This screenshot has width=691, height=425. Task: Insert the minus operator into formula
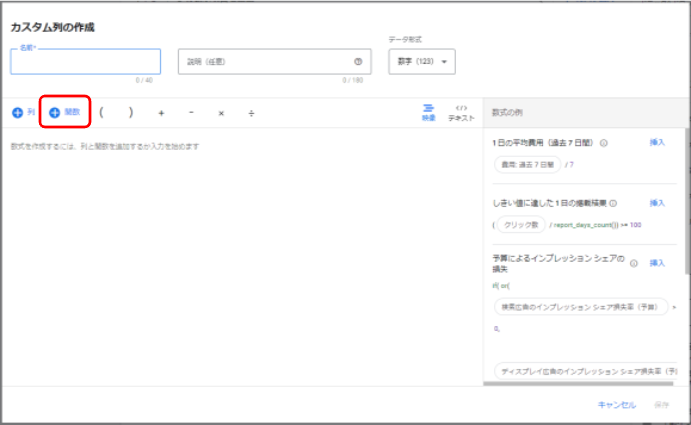click(191, 113)
